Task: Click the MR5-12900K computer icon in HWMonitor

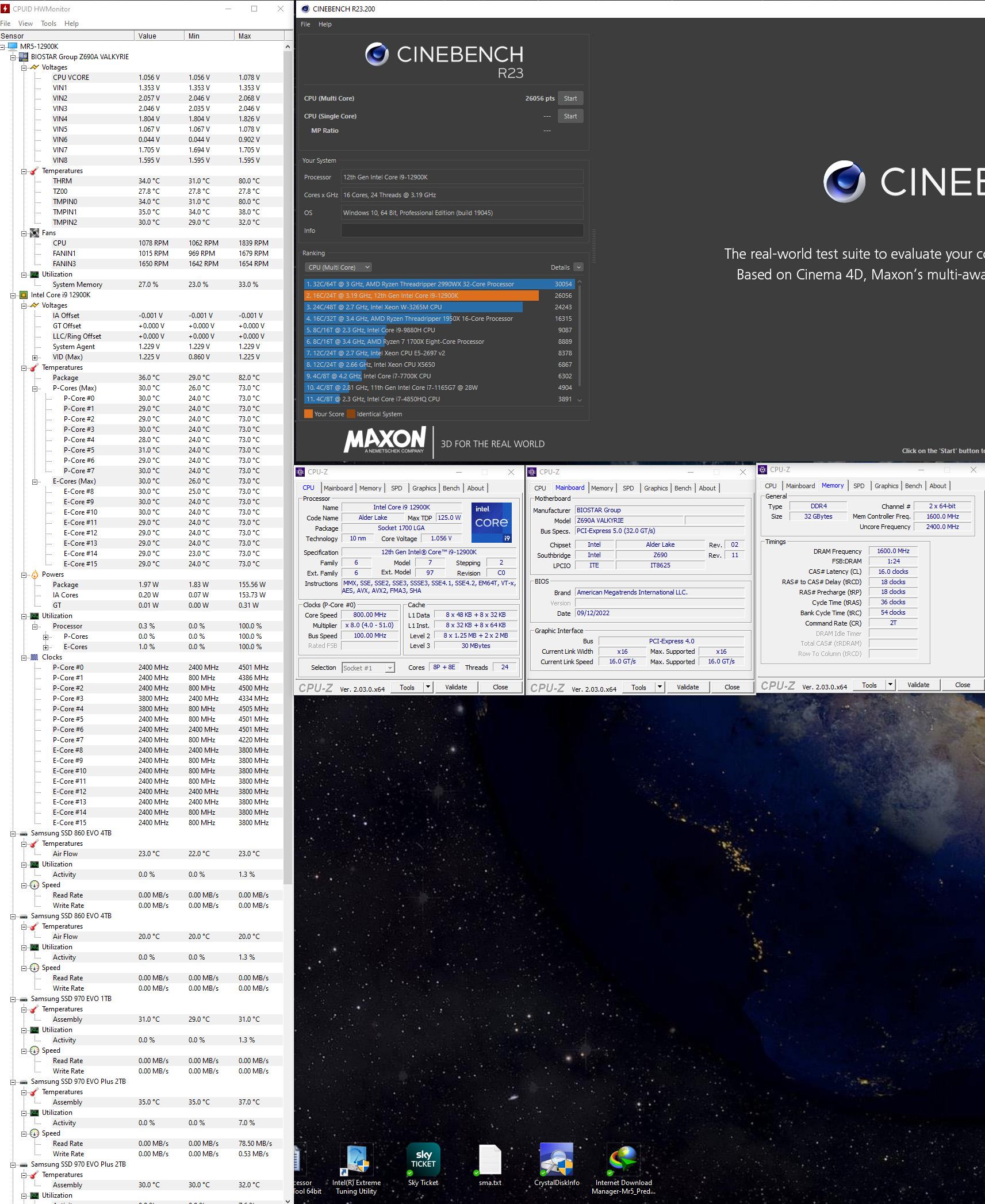Action: pos(13,47)
